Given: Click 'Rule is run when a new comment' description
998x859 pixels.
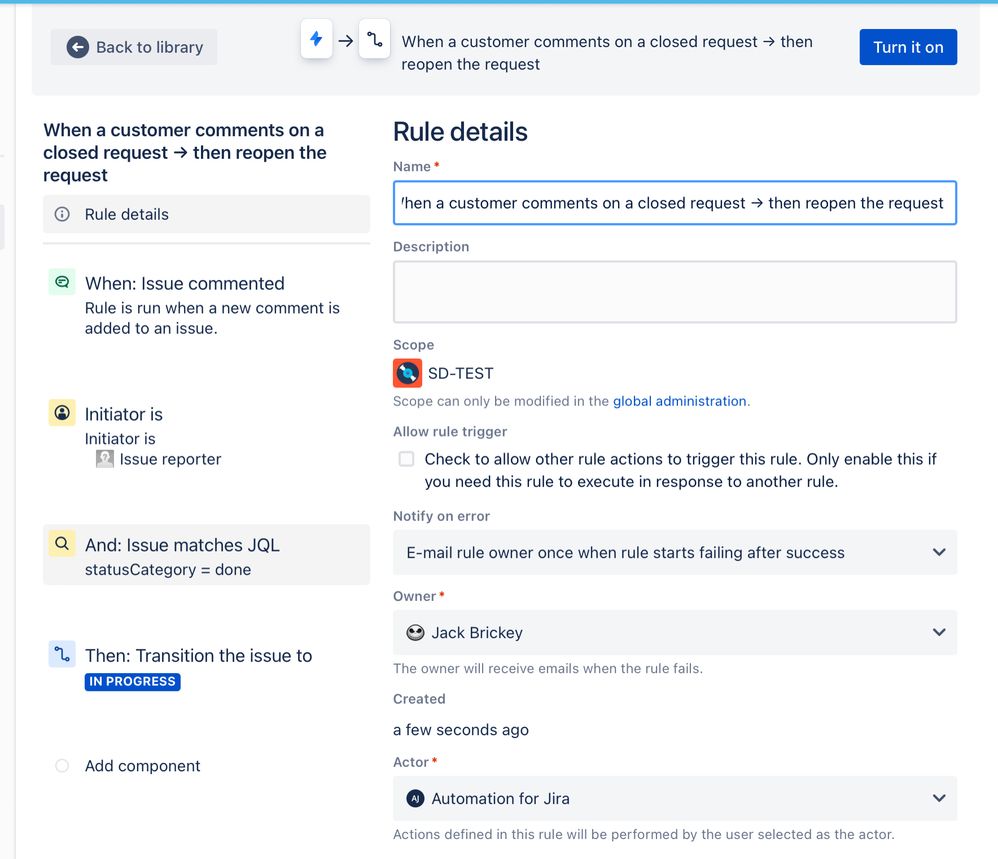Looking at the screenshot, I should point(212,318).
